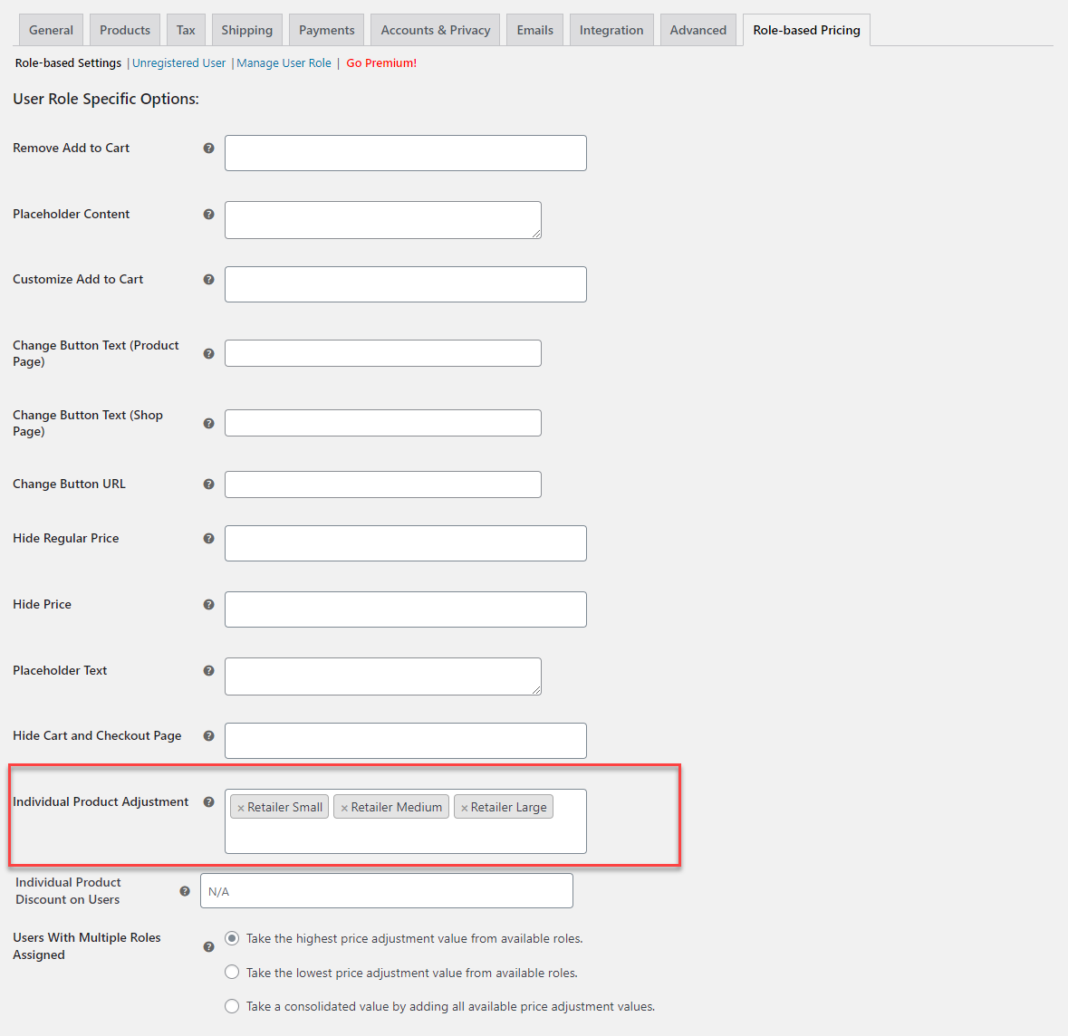Show help for Users With Multiple Roles Assigned

point(208,947)
